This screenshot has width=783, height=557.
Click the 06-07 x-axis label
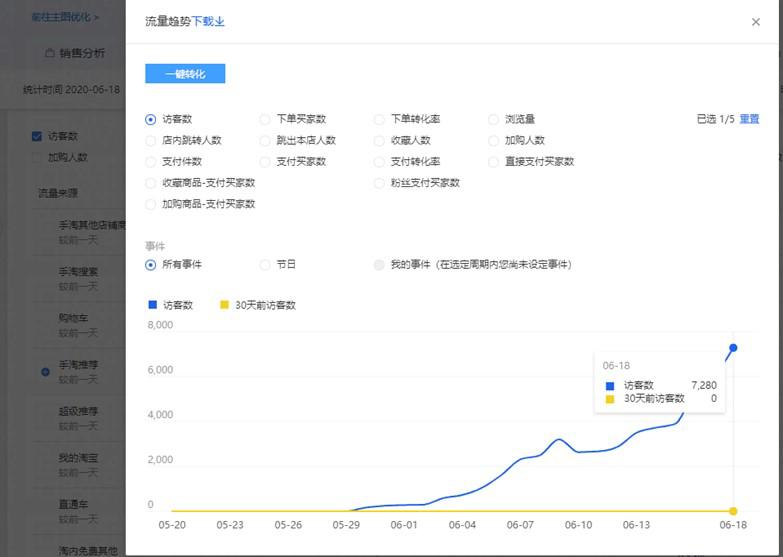click(520, 525)
